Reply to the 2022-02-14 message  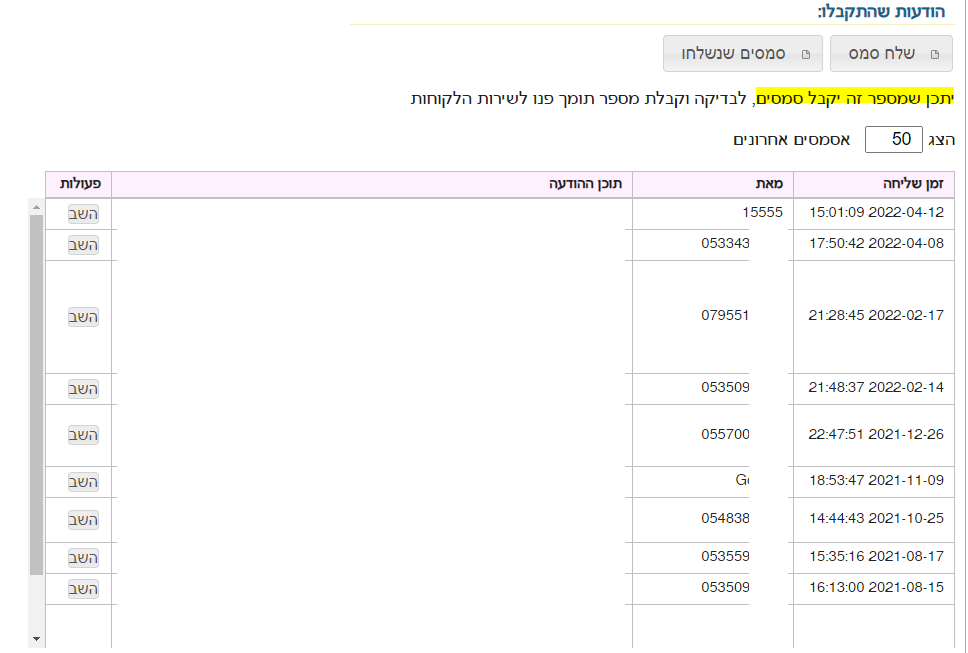tap(83, 388)
